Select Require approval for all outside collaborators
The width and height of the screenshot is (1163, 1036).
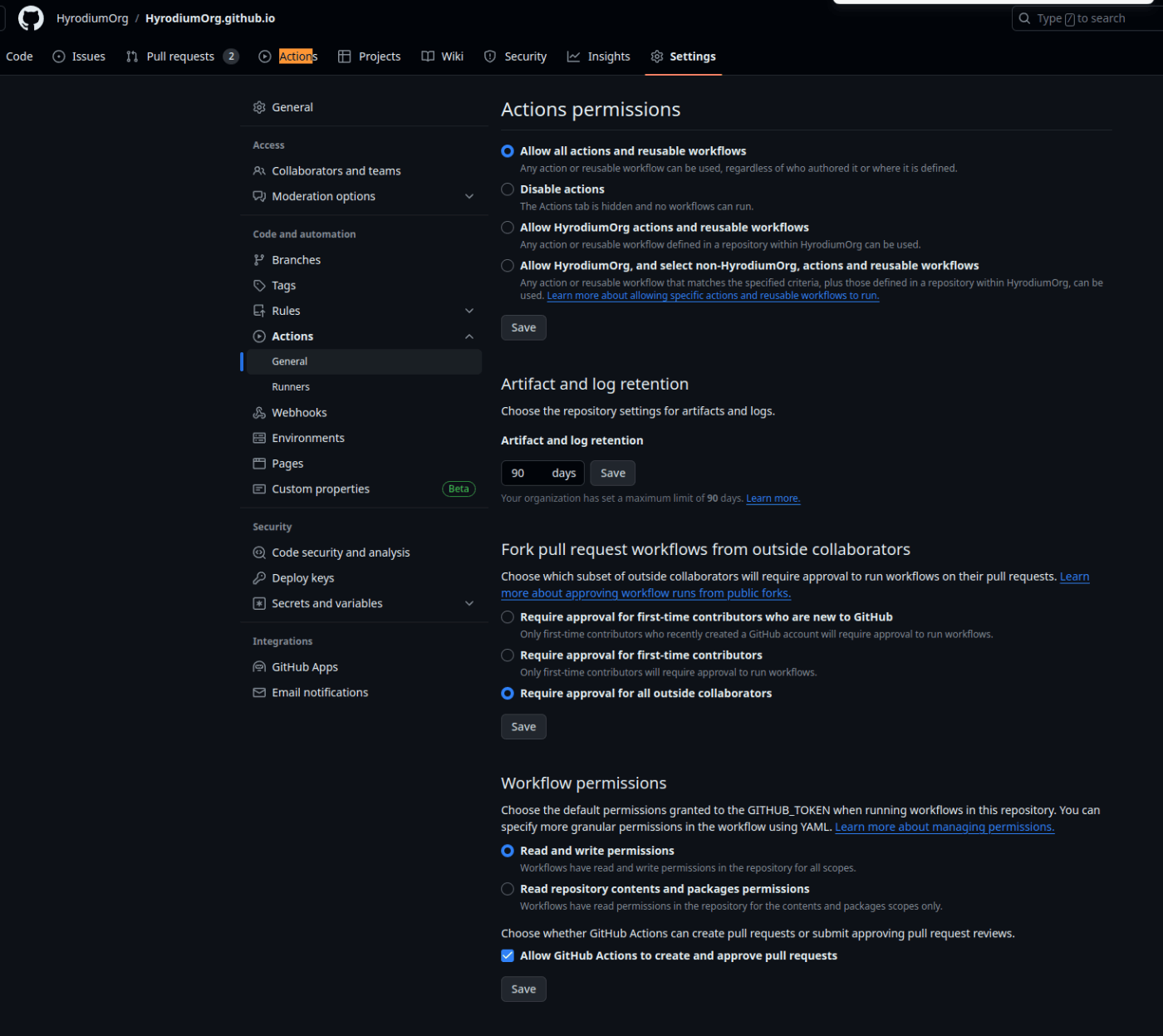pyautogui.click(x=508, y=694)
